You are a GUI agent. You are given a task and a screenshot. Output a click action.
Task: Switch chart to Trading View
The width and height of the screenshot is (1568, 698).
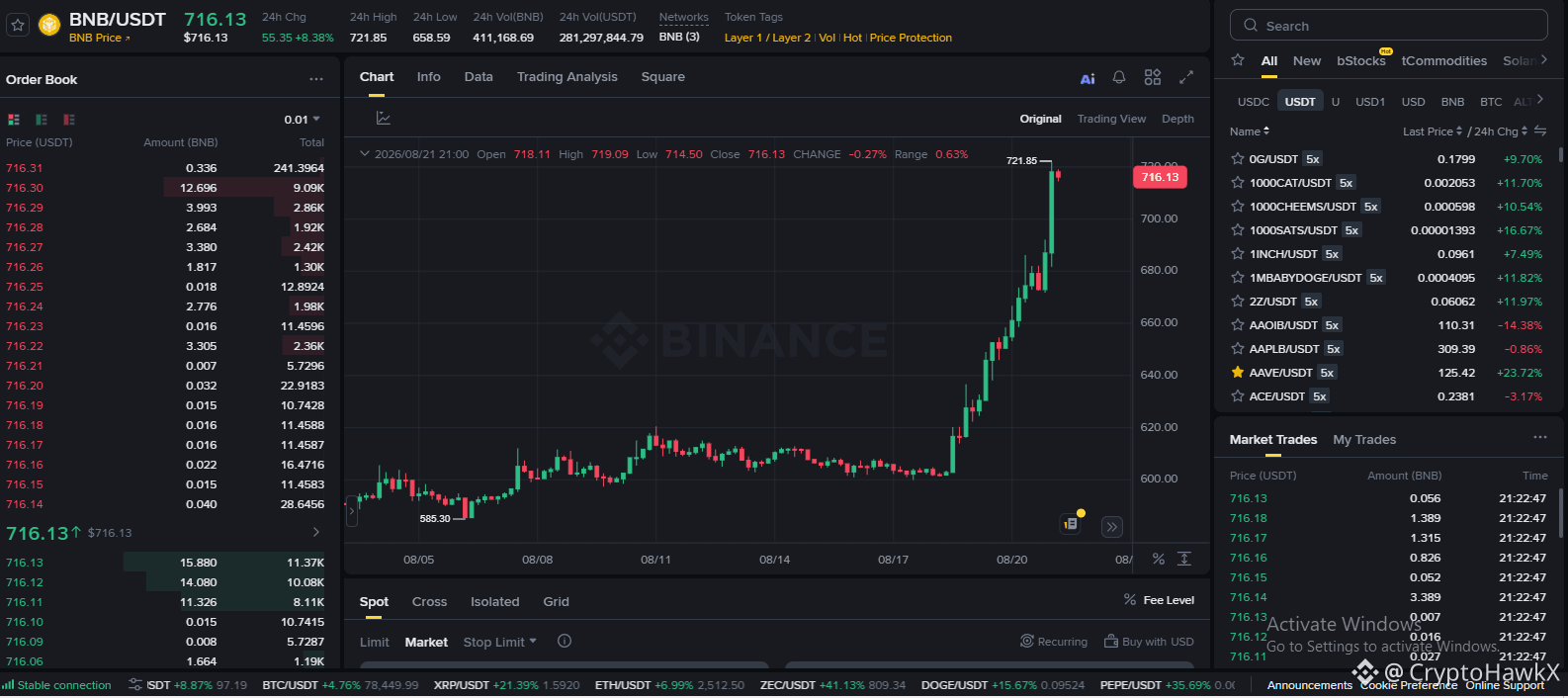[1111, 119]
